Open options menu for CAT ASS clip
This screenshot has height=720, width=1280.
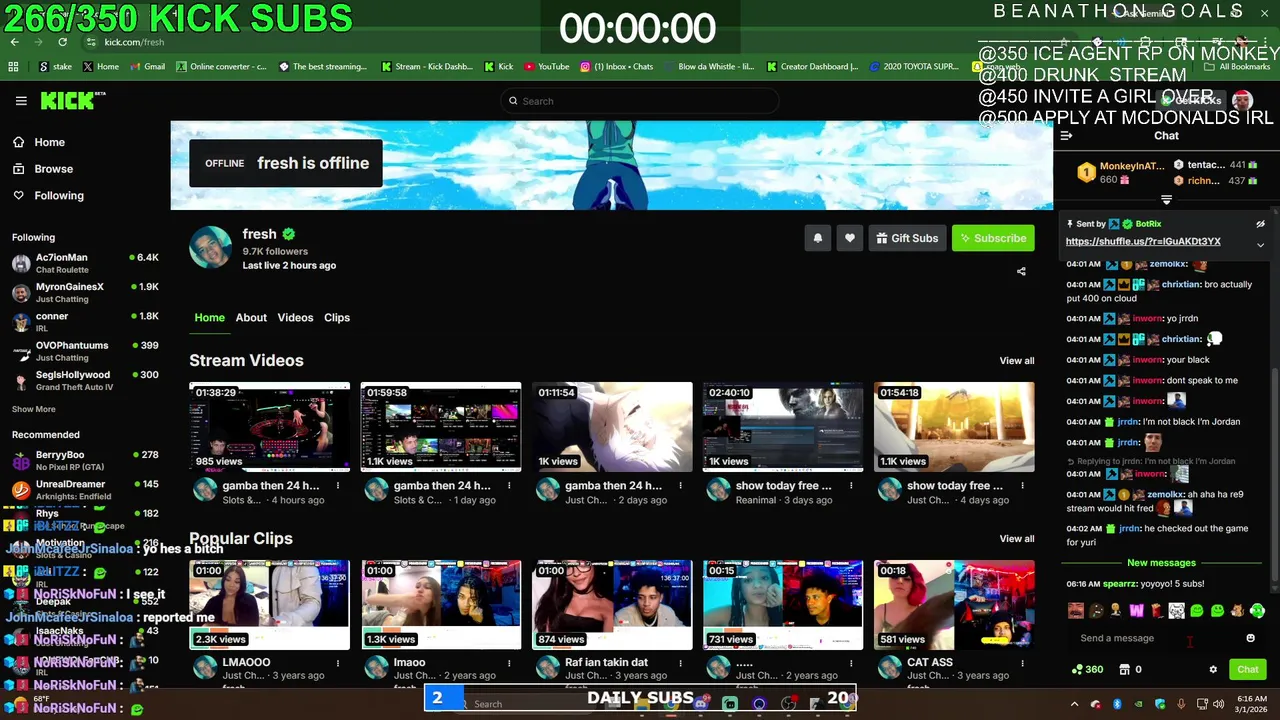(x=1022, y=662)
